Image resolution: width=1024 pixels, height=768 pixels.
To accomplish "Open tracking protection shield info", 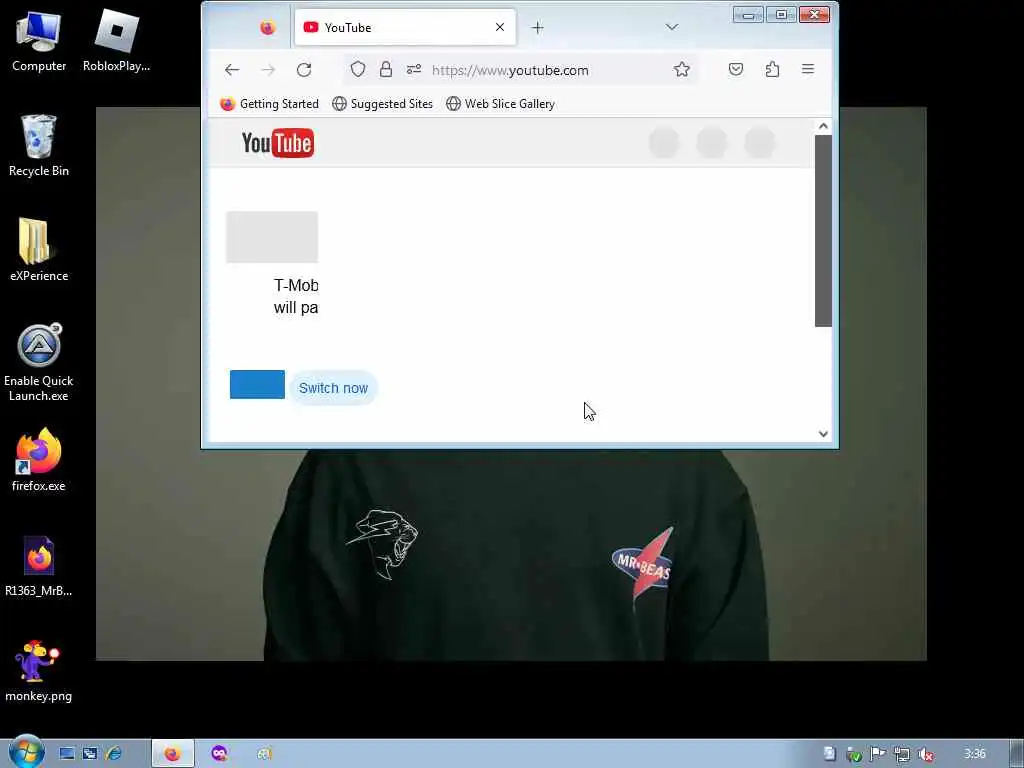I will [x=358, y=69].
